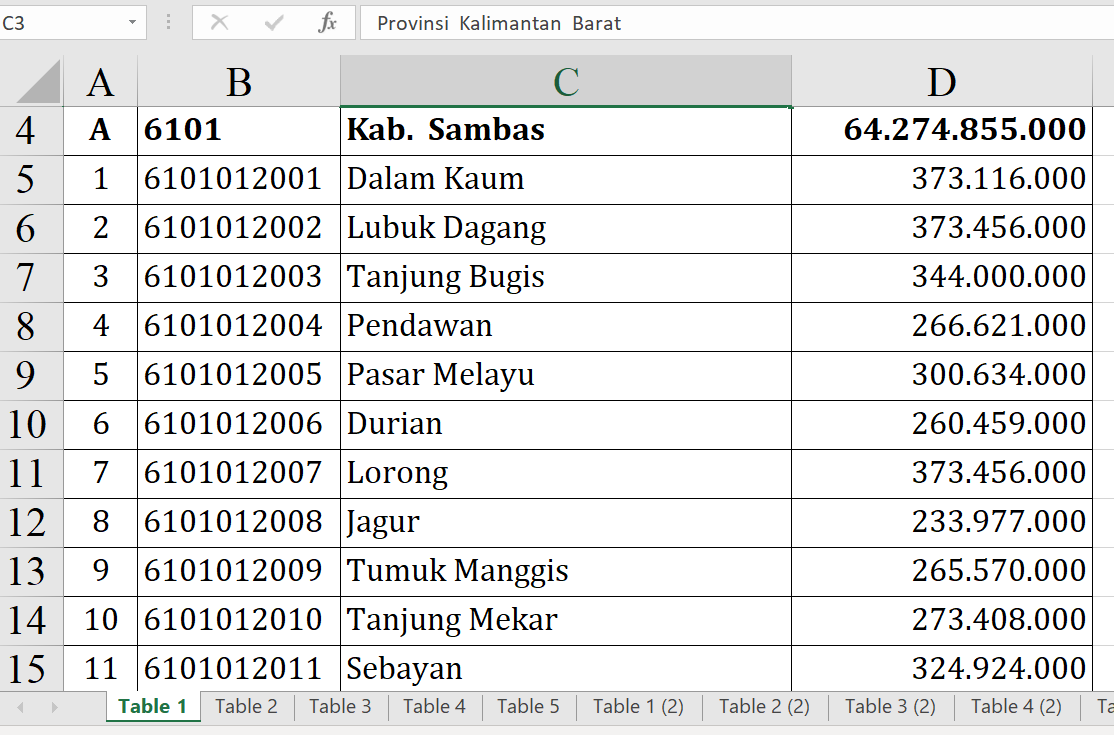Screen dimensions: 1114x735
Task: Select the Kab. Sambas cell
Action: click(x=565, y=130)
